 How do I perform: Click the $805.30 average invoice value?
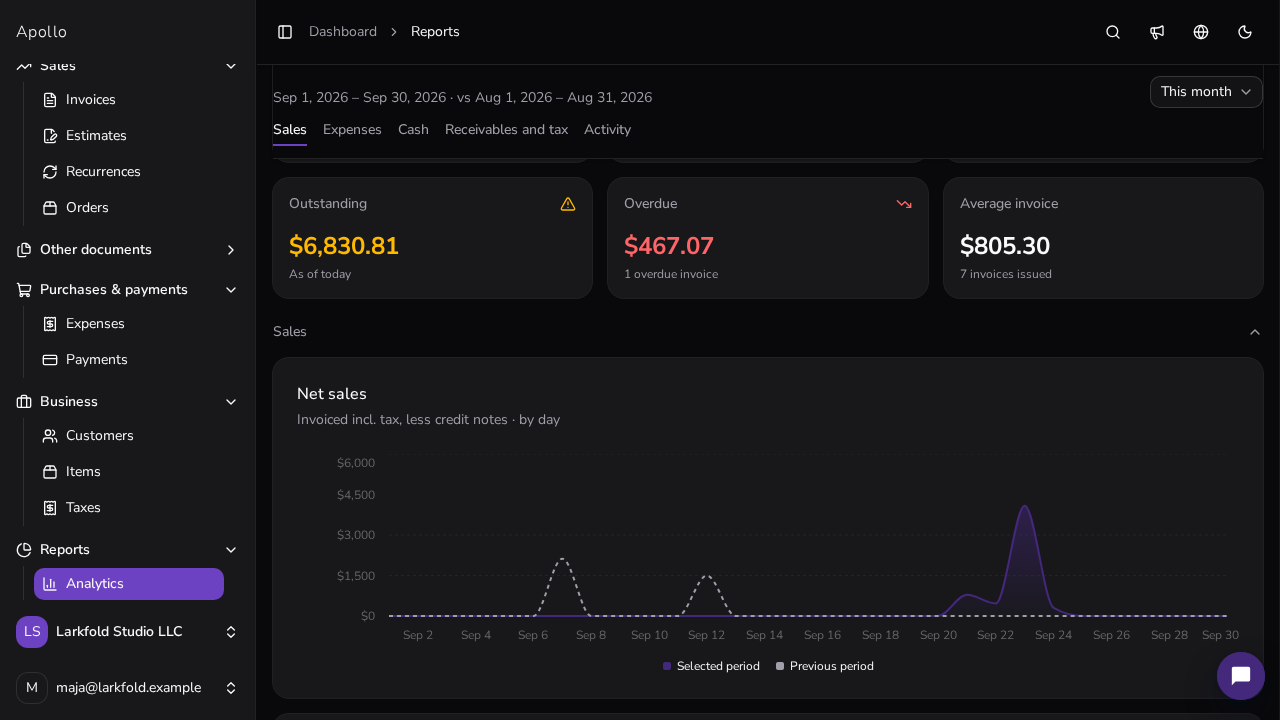[1005, 246]
